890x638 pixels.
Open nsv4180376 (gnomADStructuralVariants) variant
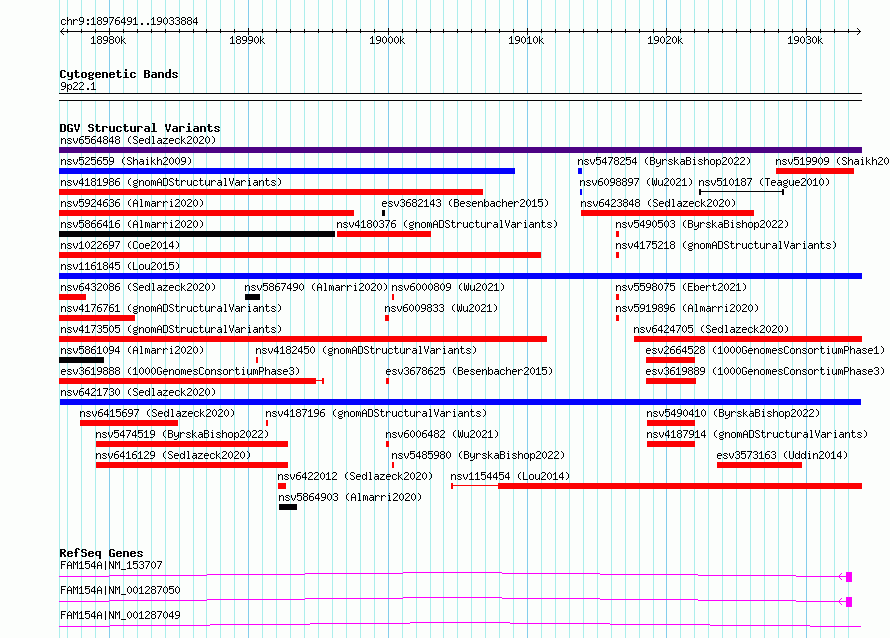pyautogui.click(x=447, y=224)
